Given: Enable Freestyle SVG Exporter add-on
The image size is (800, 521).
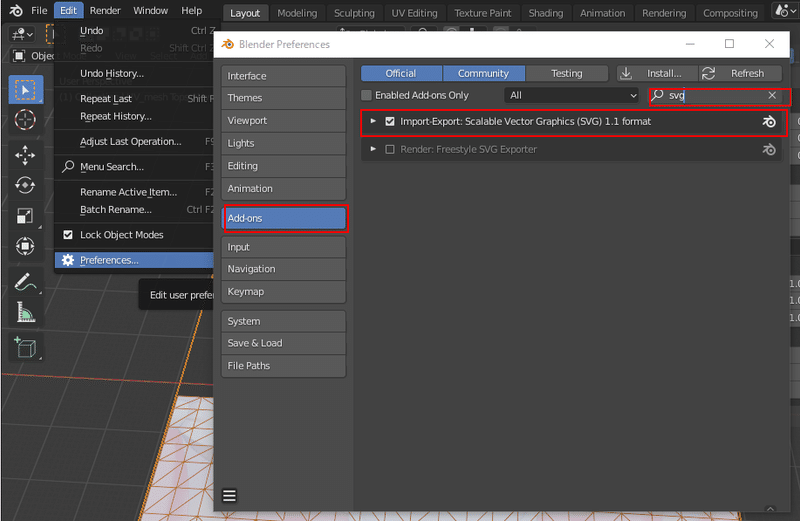Looking at the screenshot, I should point(390,150).
